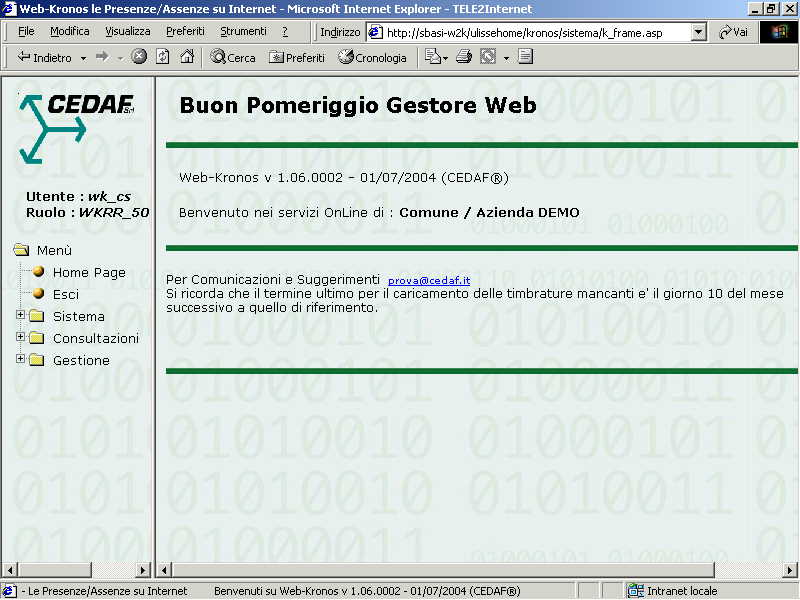
Task: Open the Preferiti menu in menu bar
Action: tap(185, 32)
